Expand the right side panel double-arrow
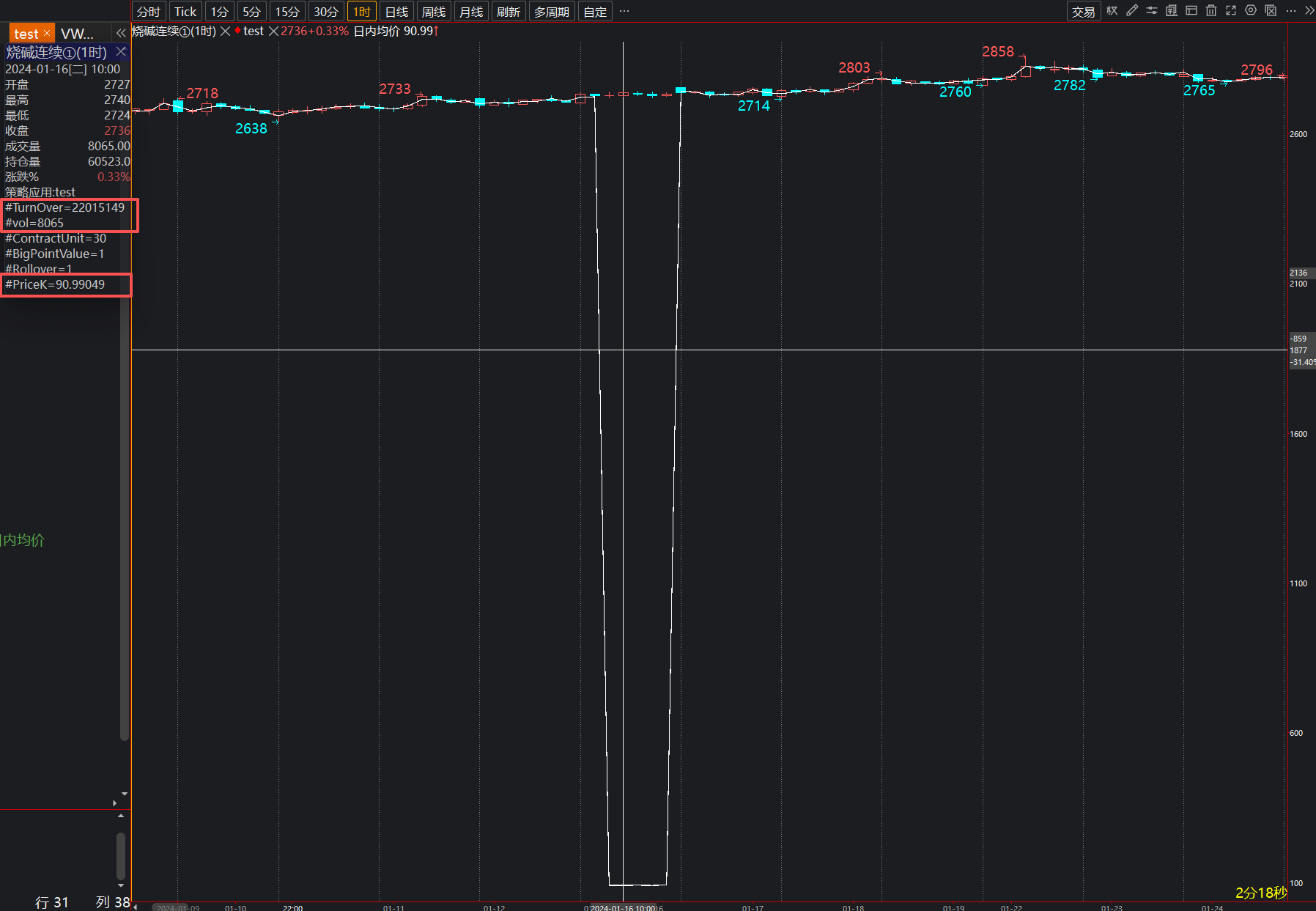Screen dimensions: 1316x911 tap(1309, 10)
